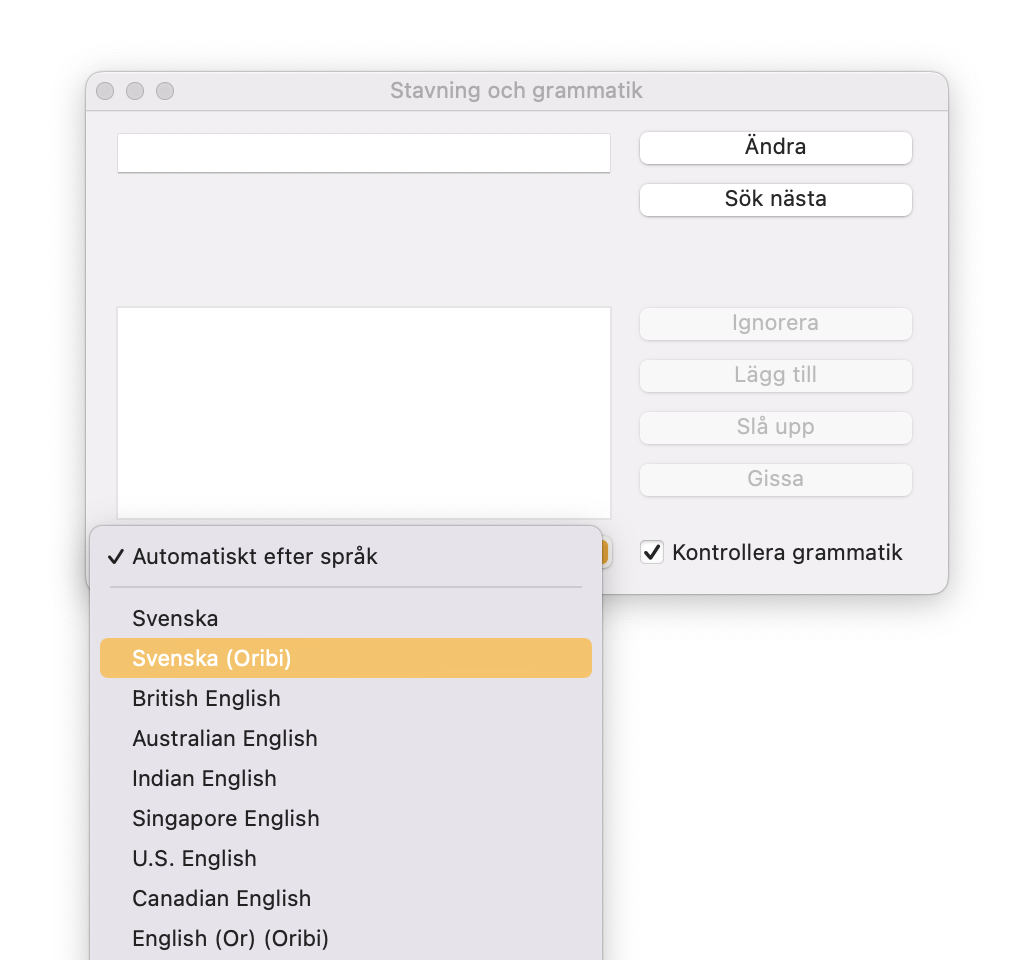Click the Ändra button
The height and width of the screenshot is (960, 1022).
point(775,147)
